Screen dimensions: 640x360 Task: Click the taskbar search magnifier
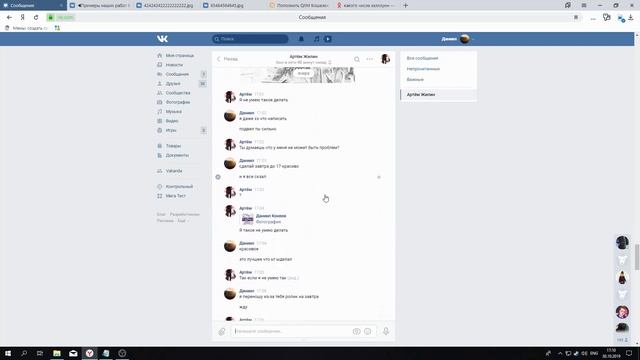click(x=24, y=353)
